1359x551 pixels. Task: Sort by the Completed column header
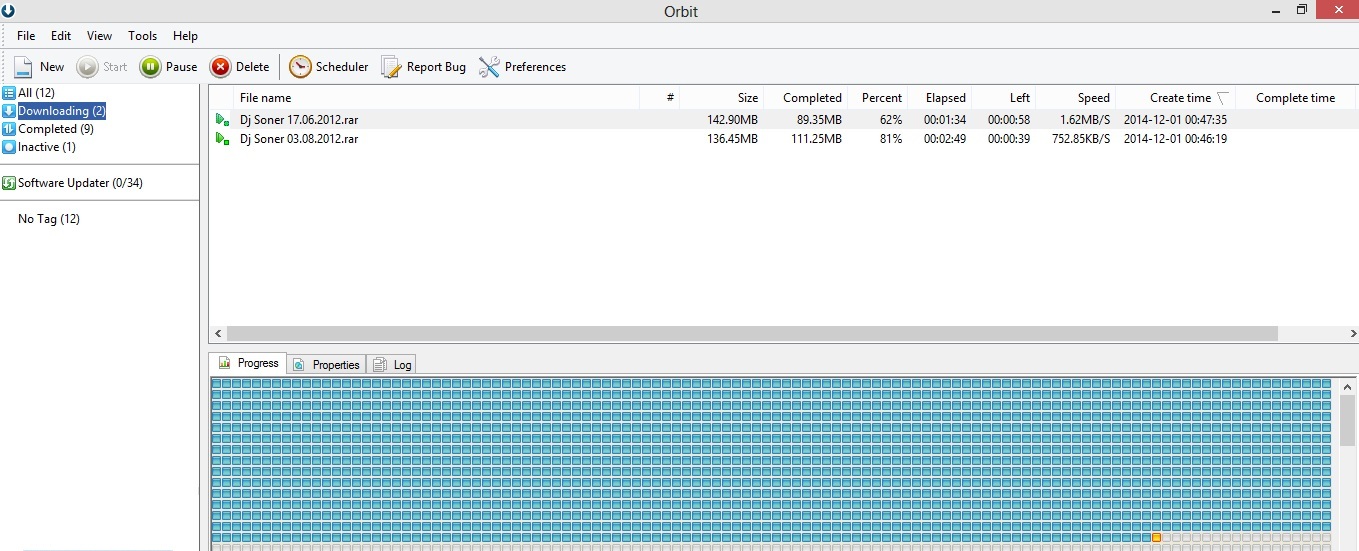tap(805, 98)
